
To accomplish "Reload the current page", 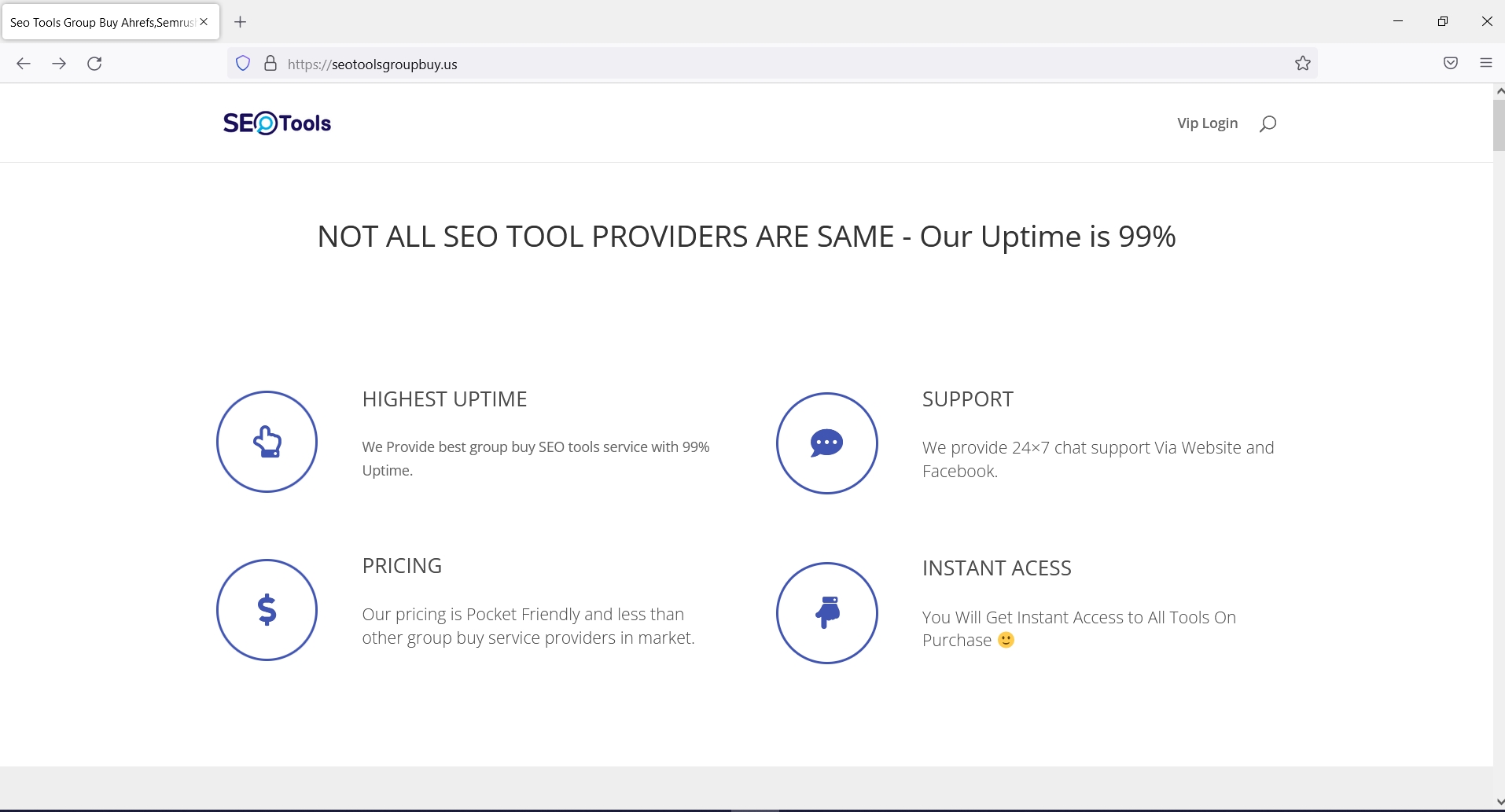I will click(94, 64).
